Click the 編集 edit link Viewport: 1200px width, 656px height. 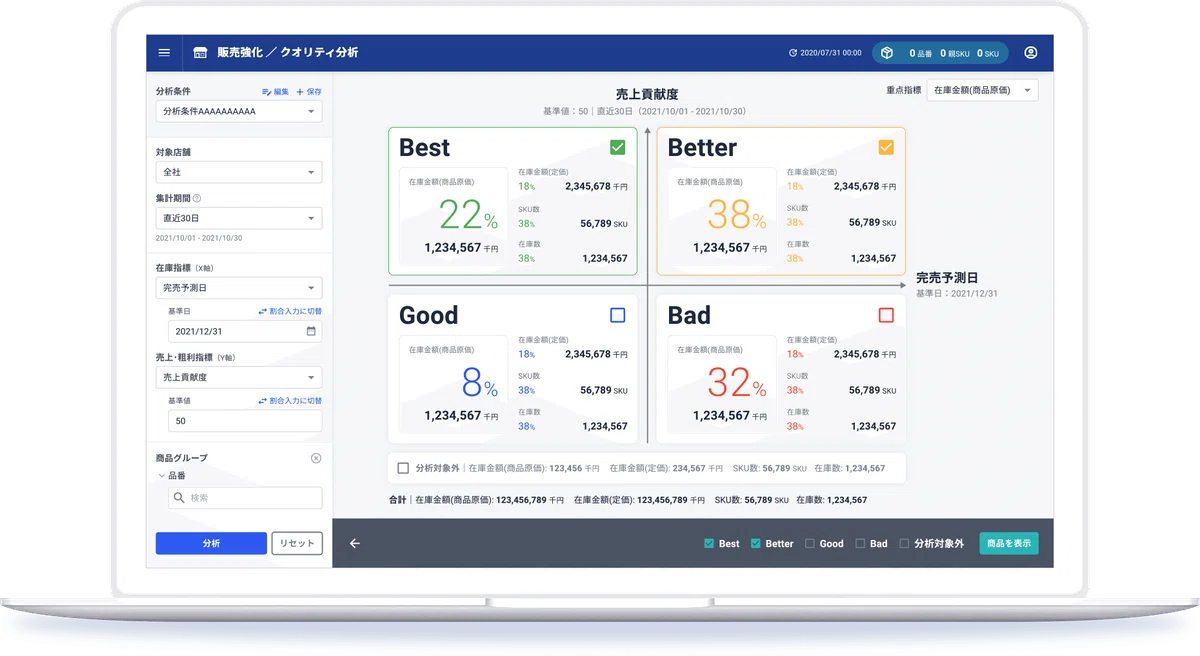pos(275,91)
